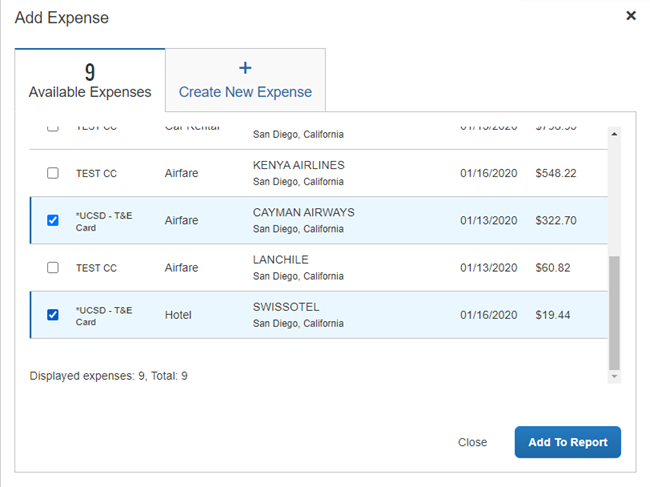Click the expense list scrollbar thumb
The image size is (650, 487).
(x=614, y=310)
